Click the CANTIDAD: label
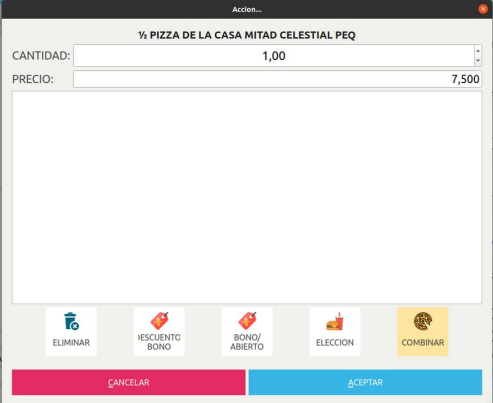Image resolution: width=493 pixels, height=403 pixels. tap(41, 56)
